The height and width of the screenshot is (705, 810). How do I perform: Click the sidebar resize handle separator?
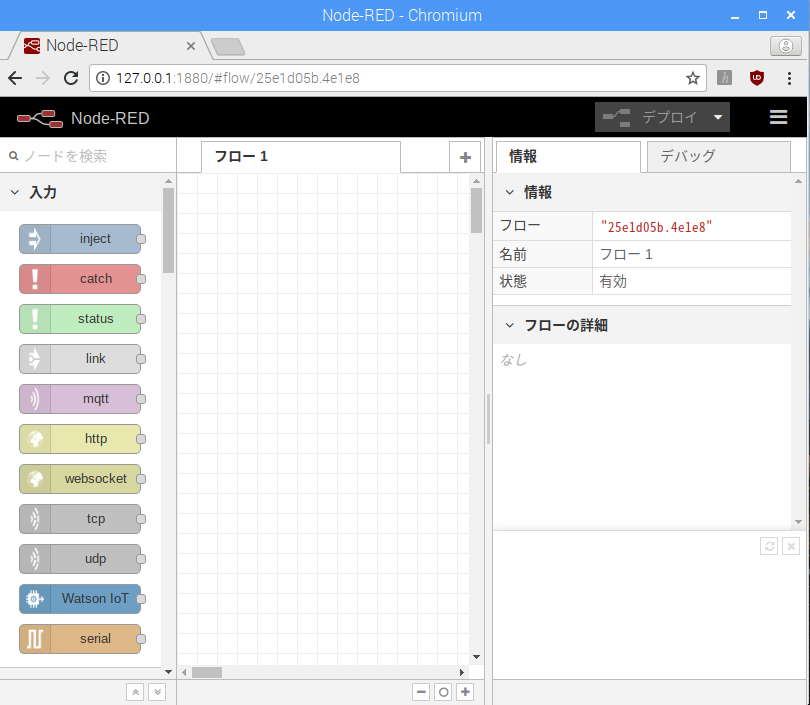click(x=488, y=419)
